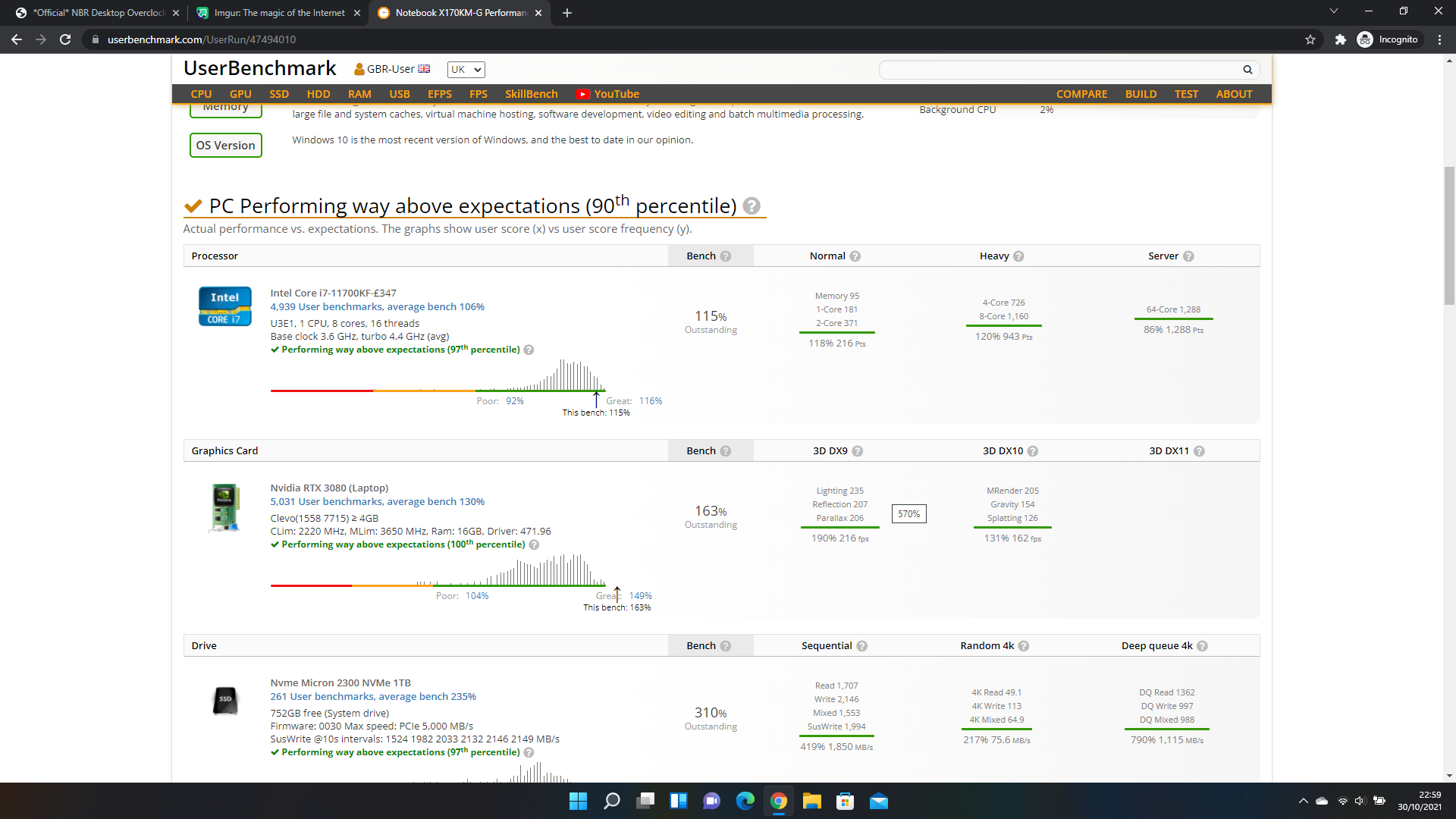The height and width of the screenshot is (819, 1456).
Task: Click the Nvidia graphics card image
Action: pos(224,507)
